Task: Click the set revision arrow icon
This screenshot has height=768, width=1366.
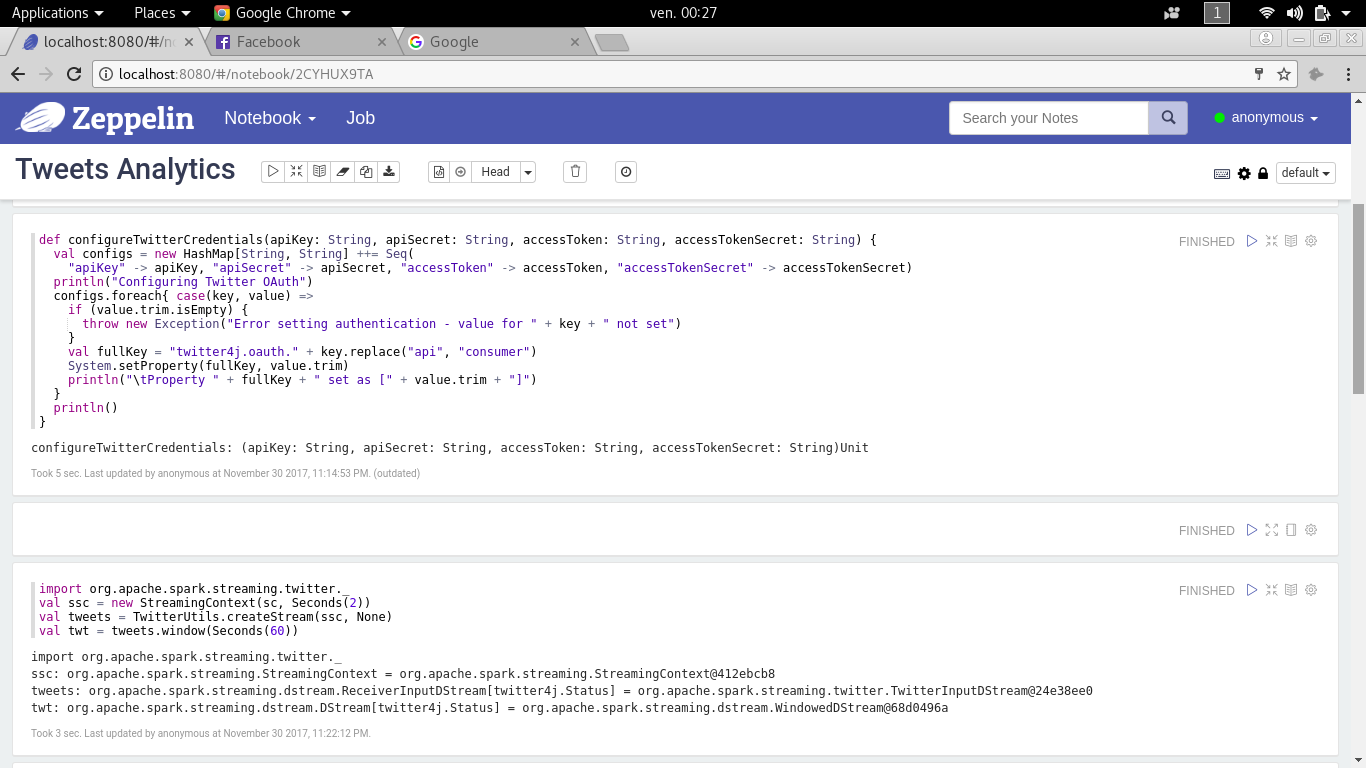Action: (461, 172)
